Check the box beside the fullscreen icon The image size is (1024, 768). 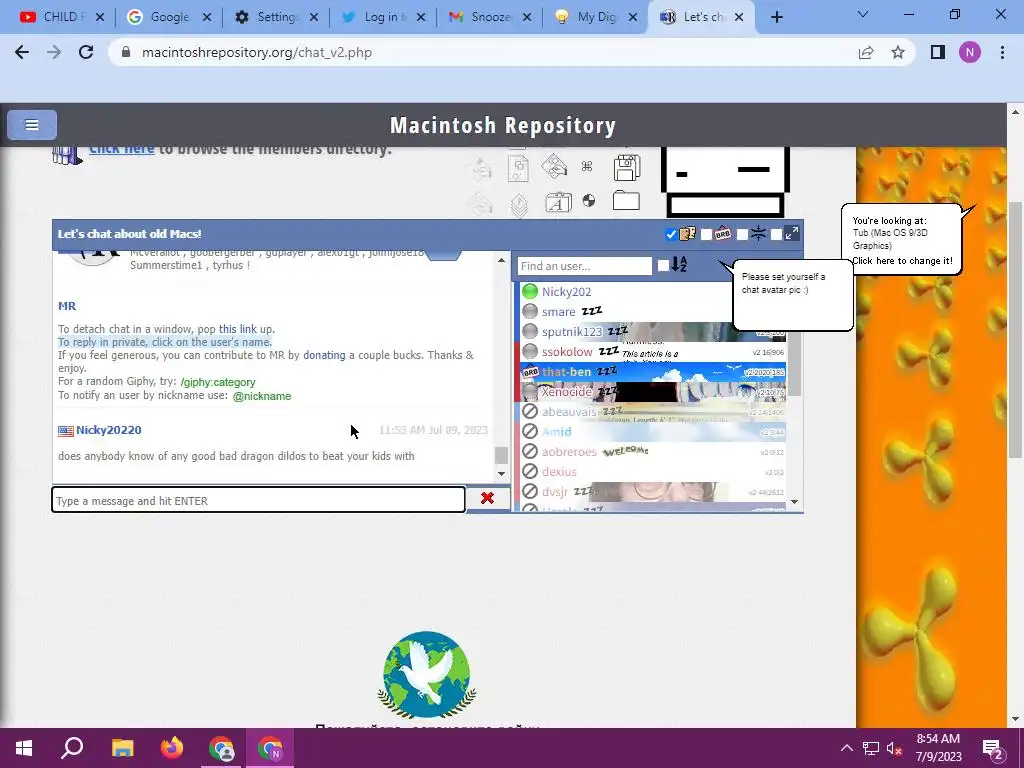[x=776, y=234]
